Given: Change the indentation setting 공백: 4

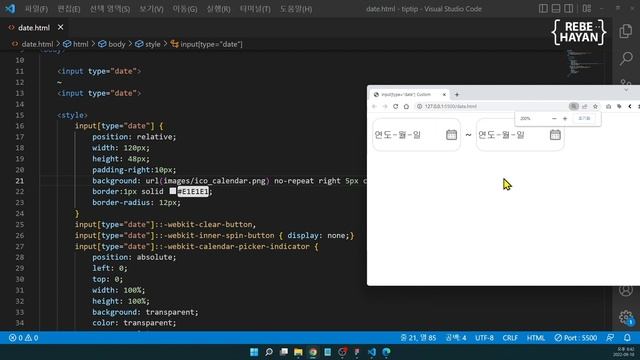Looking at the screenshot, I should click(456, 338).
